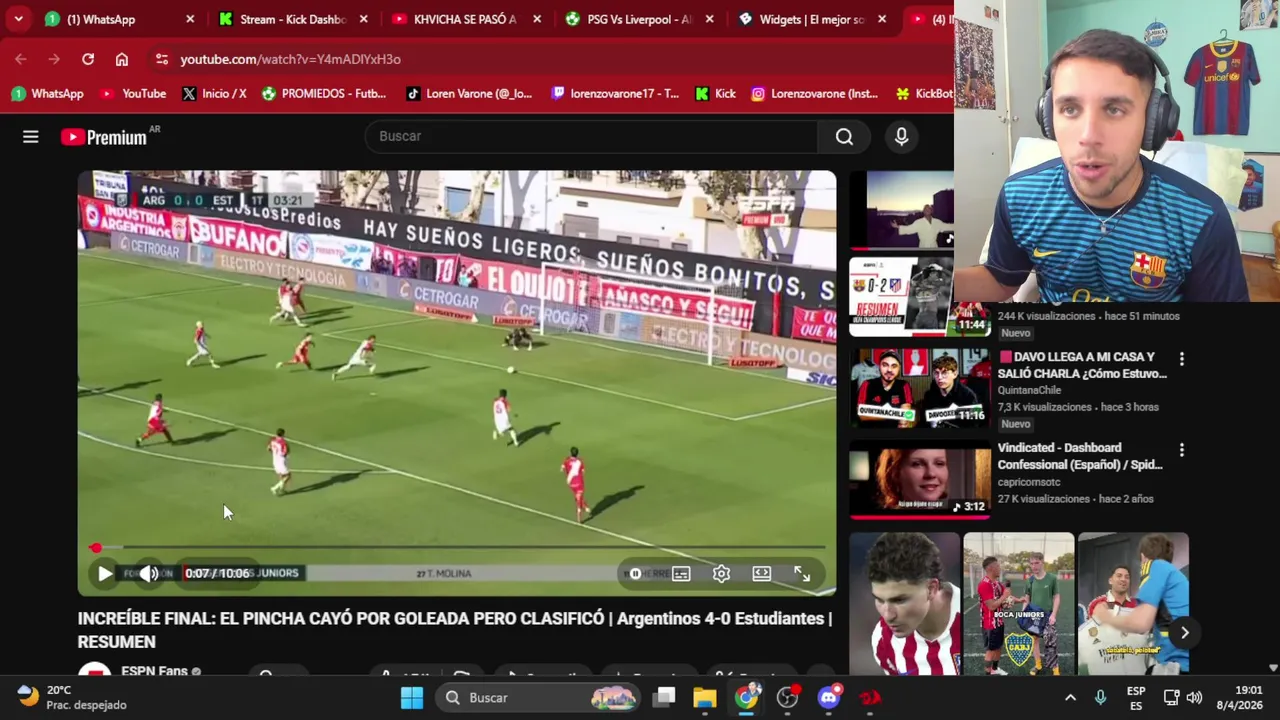This screenshot has width=1280, height=720.
Task: Close the Kick Dashboard tab
Action: click(363, 19)
